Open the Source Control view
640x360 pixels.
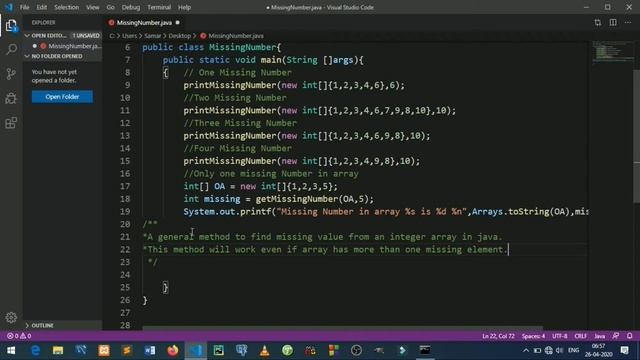pyautogui.click(x=11, y=74)
